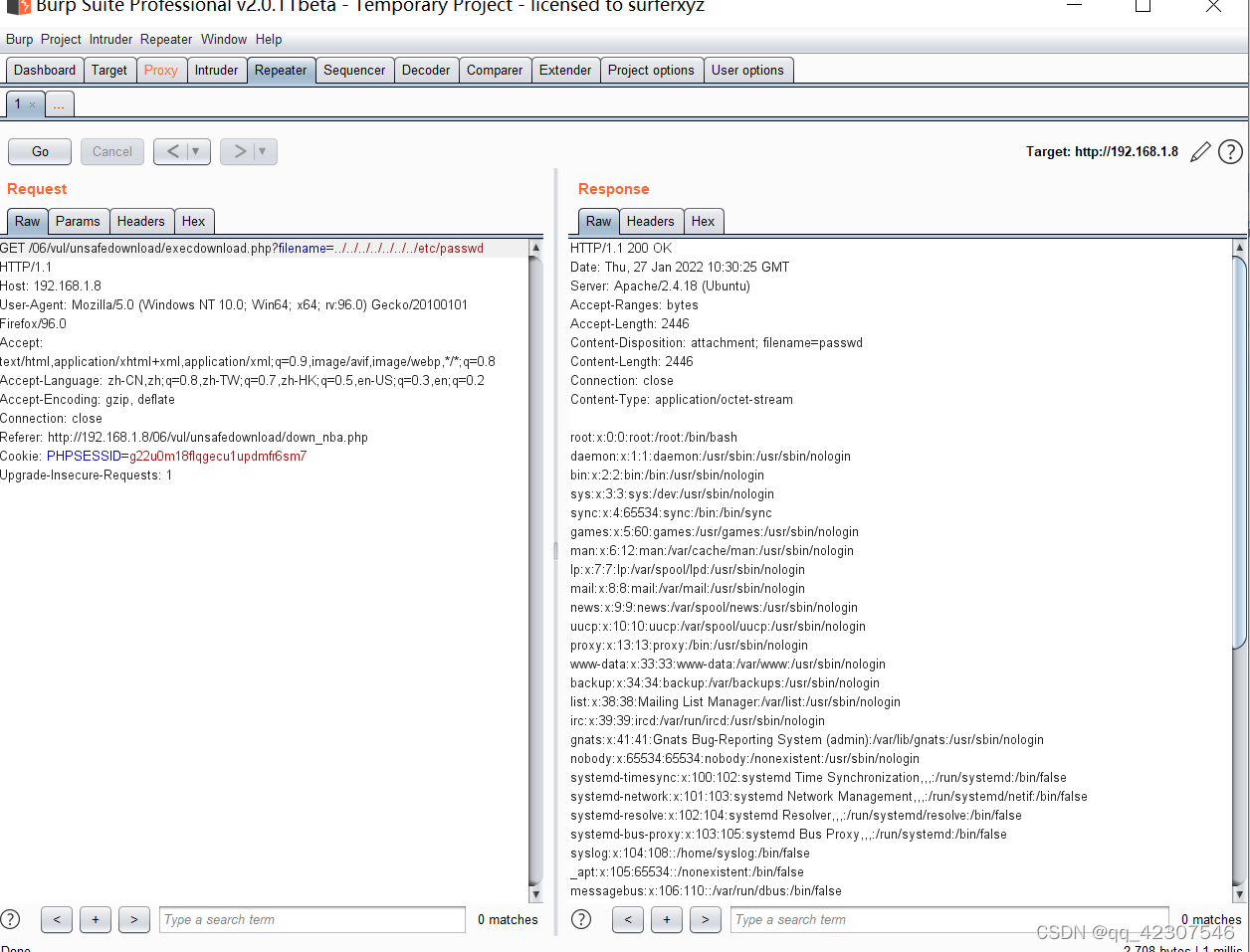1250x952 pixels.
Task: Click the Referer header line
Action: [x=184, y=438]
